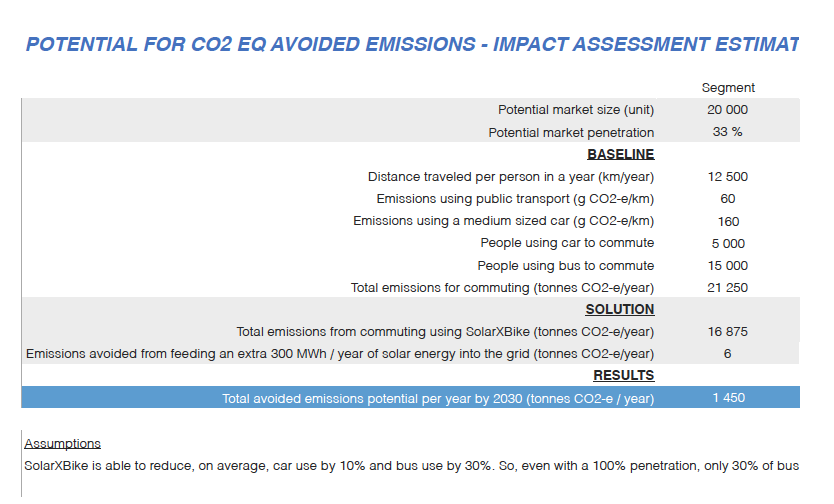834x504 pixels.
Task: Click the SolarXBike emissions value 16 875
Action: [727, 332]
